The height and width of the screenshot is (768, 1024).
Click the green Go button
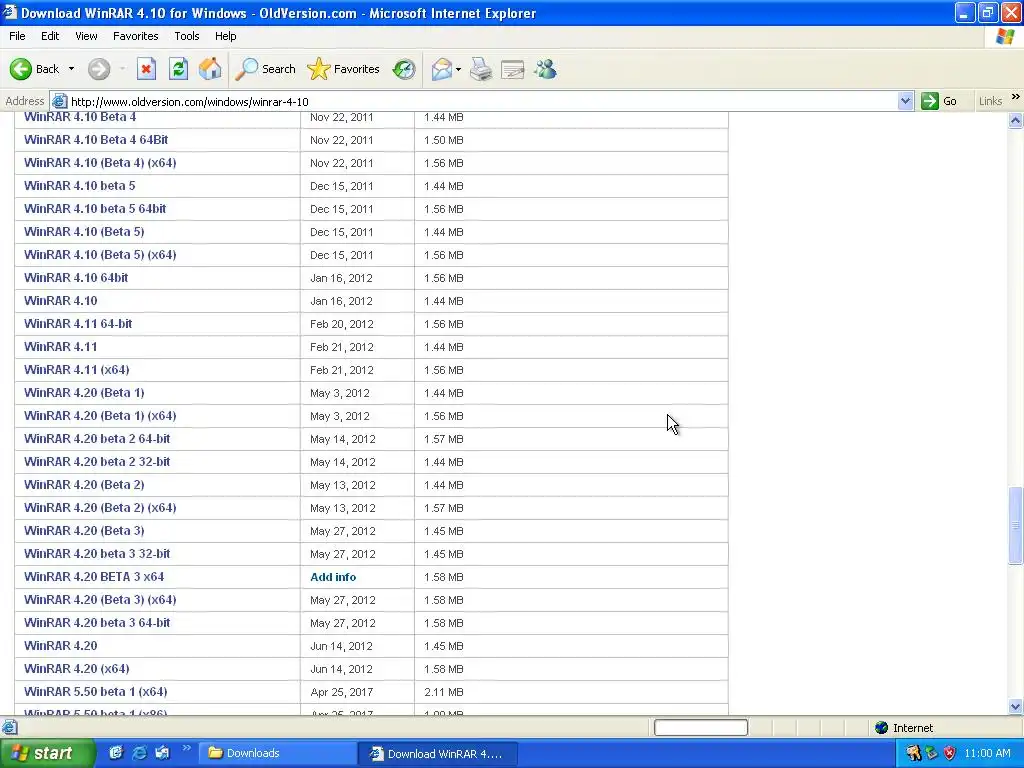pos(939,101)
